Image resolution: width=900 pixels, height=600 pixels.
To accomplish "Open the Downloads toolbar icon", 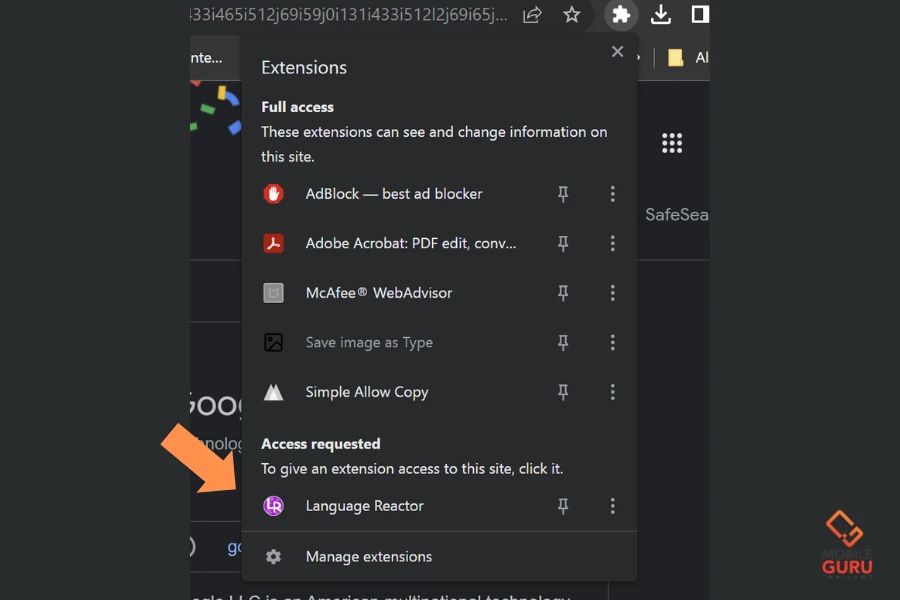I will (x=660, y=15).
